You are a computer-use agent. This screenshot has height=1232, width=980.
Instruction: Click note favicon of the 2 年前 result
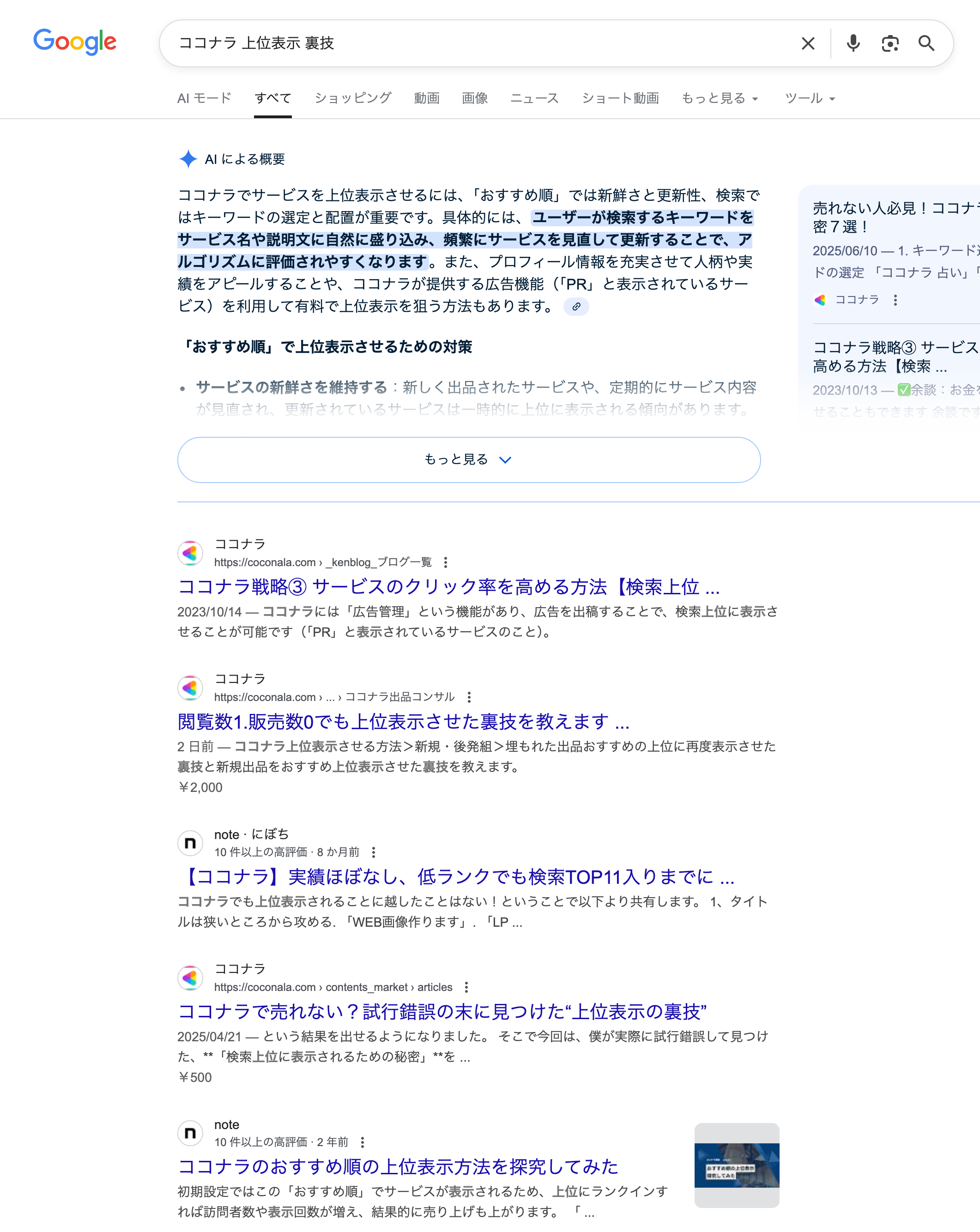pyautogui.click(x=190, y=1133)
